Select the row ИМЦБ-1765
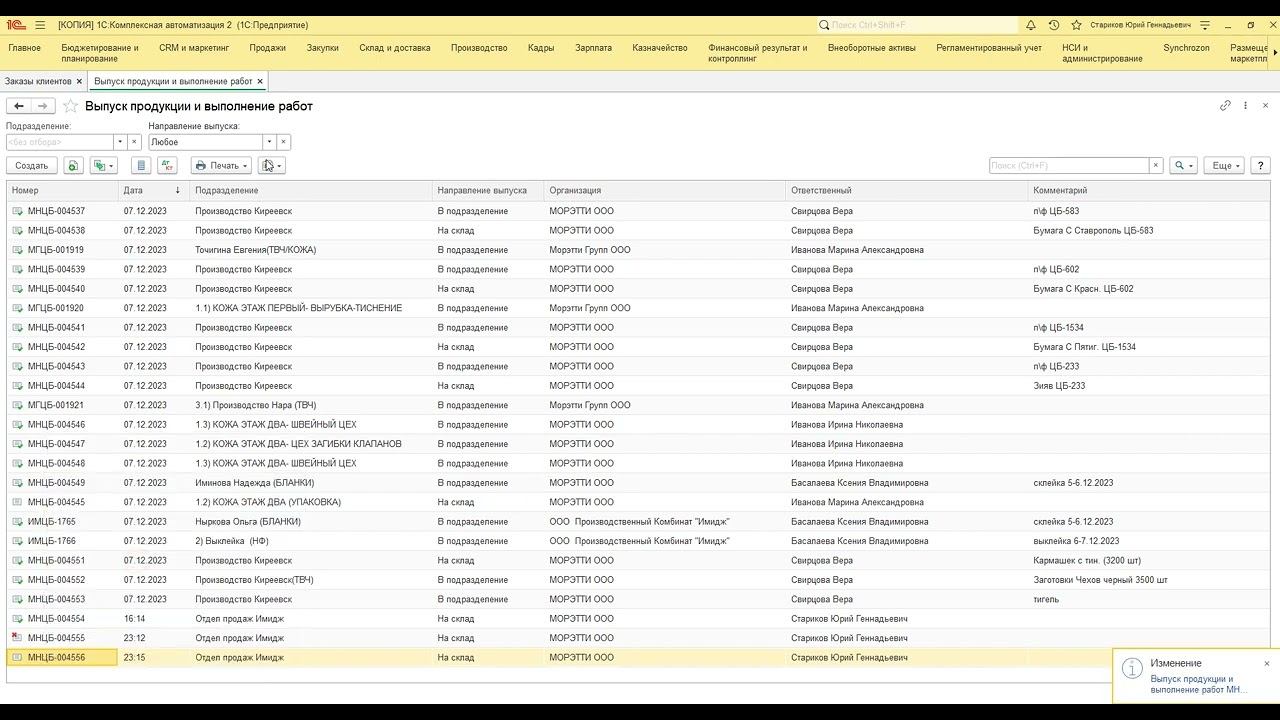Image resolution: width=1280 pixels, height=720 pixels. coord(638,522)
